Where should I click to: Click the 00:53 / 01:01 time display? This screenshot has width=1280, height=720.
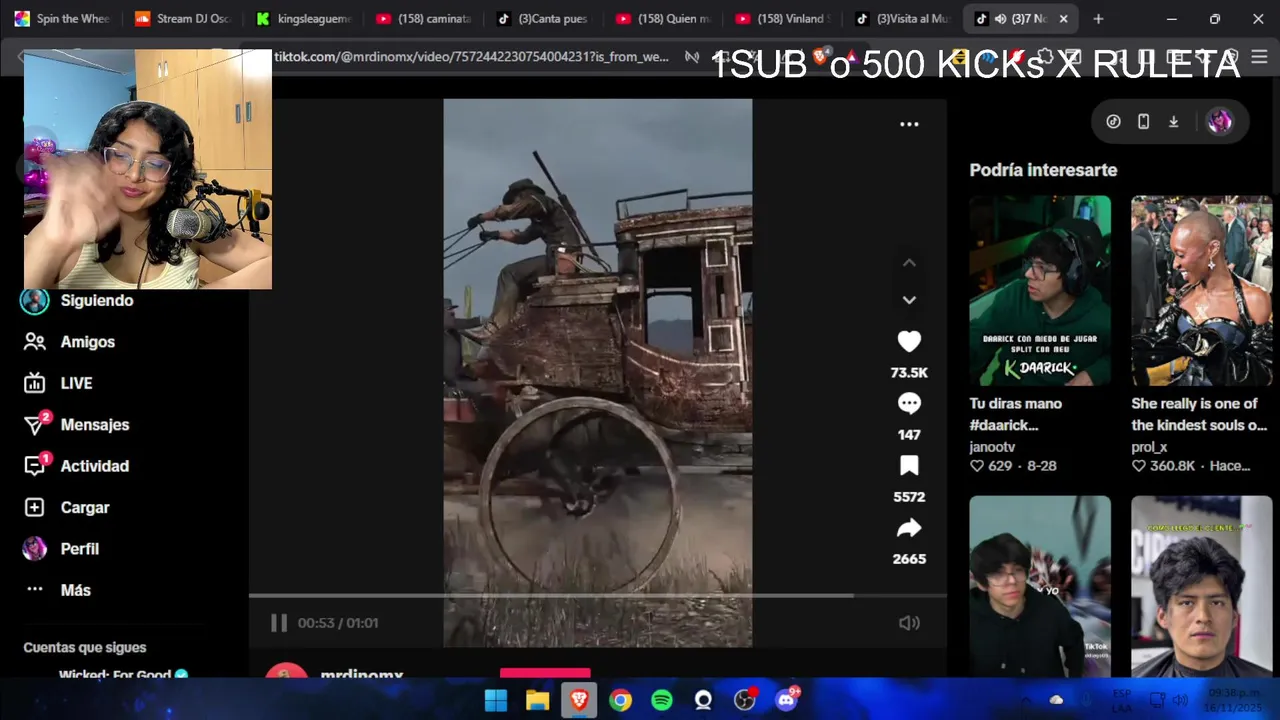(338, 623)
